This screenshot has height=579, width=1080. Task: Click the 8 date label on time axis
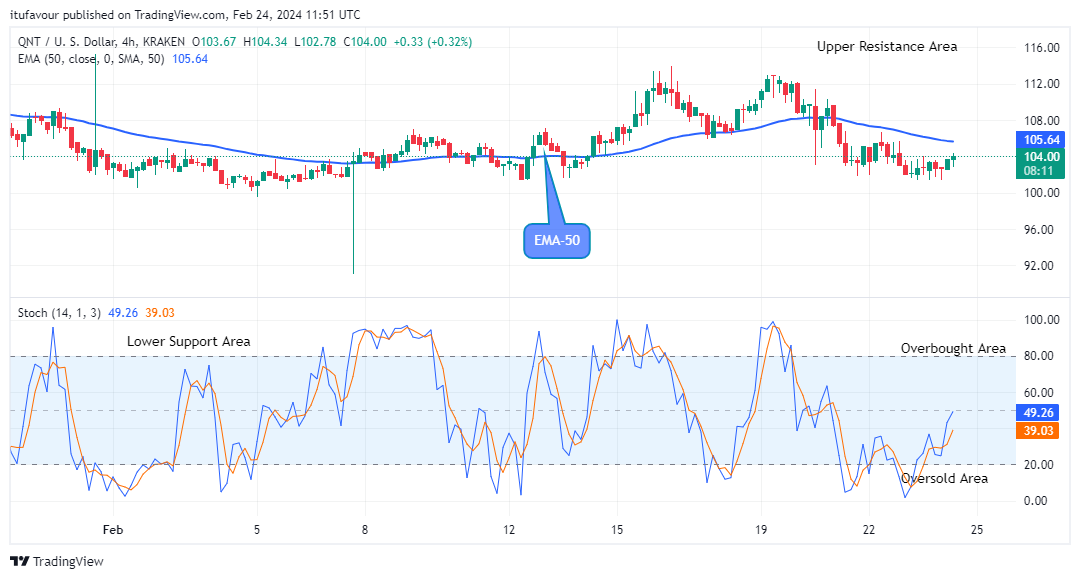click(365, 530)
